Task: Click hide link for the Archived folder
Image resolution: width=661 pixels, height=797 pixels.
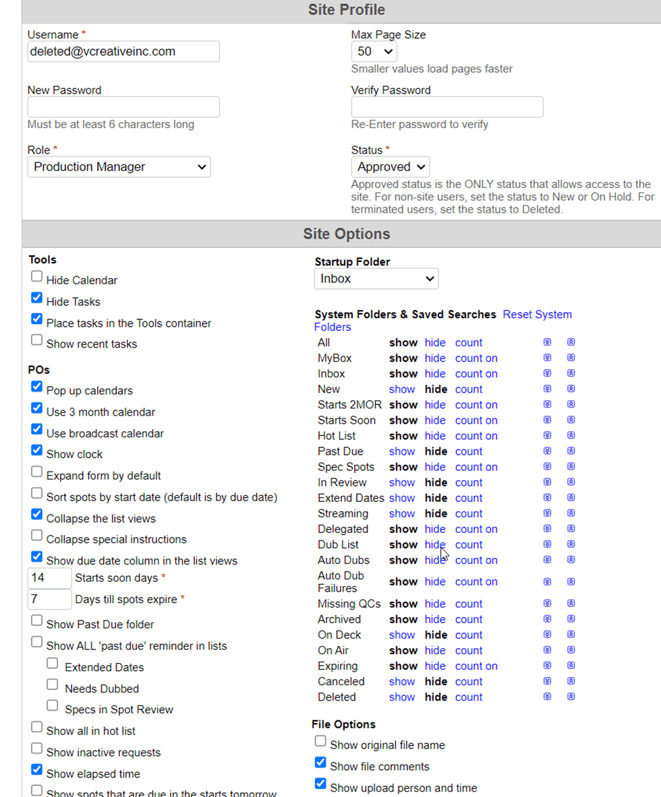Action: 435,619
